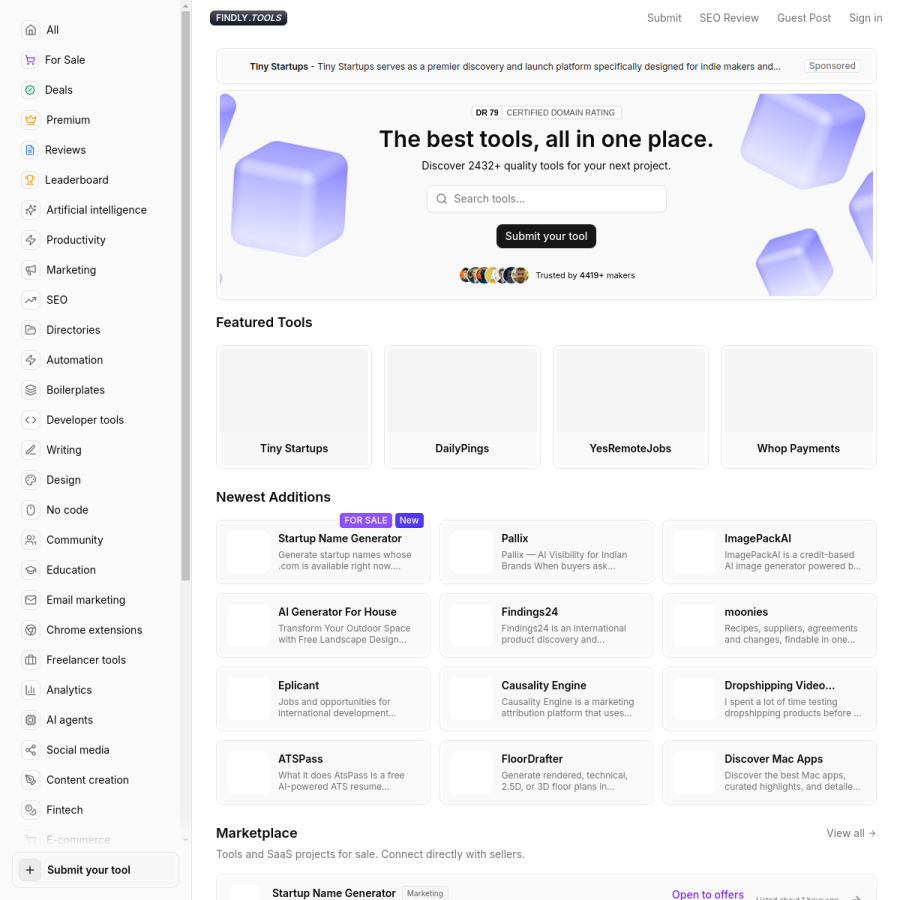900x900 pixels.
Task: Open the moonies tool card
Action: [x=769, y=625]
